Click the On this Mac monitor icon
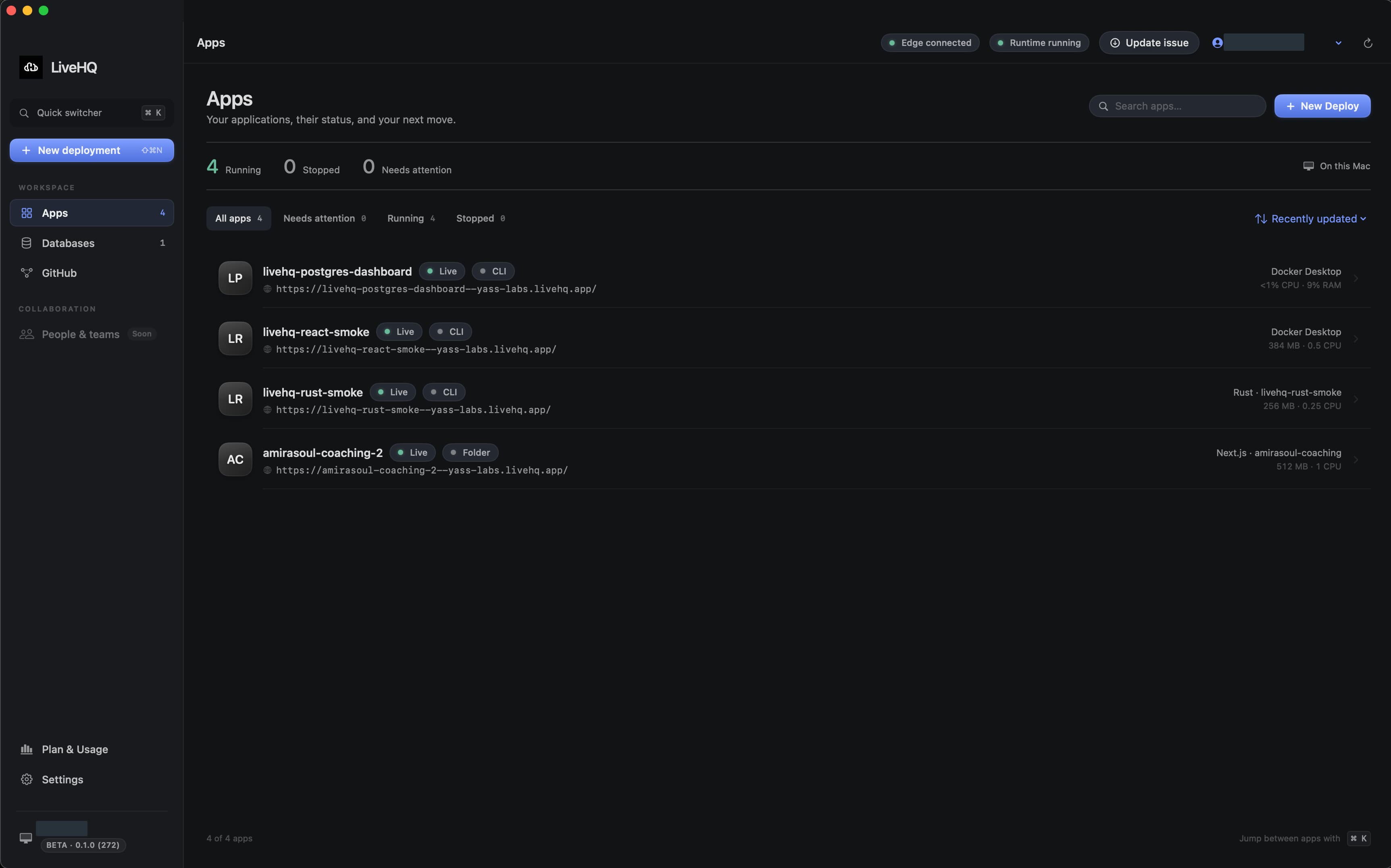Viewport: 1391px width, 868px height. pyautogui.click(x=1308, y=166)
